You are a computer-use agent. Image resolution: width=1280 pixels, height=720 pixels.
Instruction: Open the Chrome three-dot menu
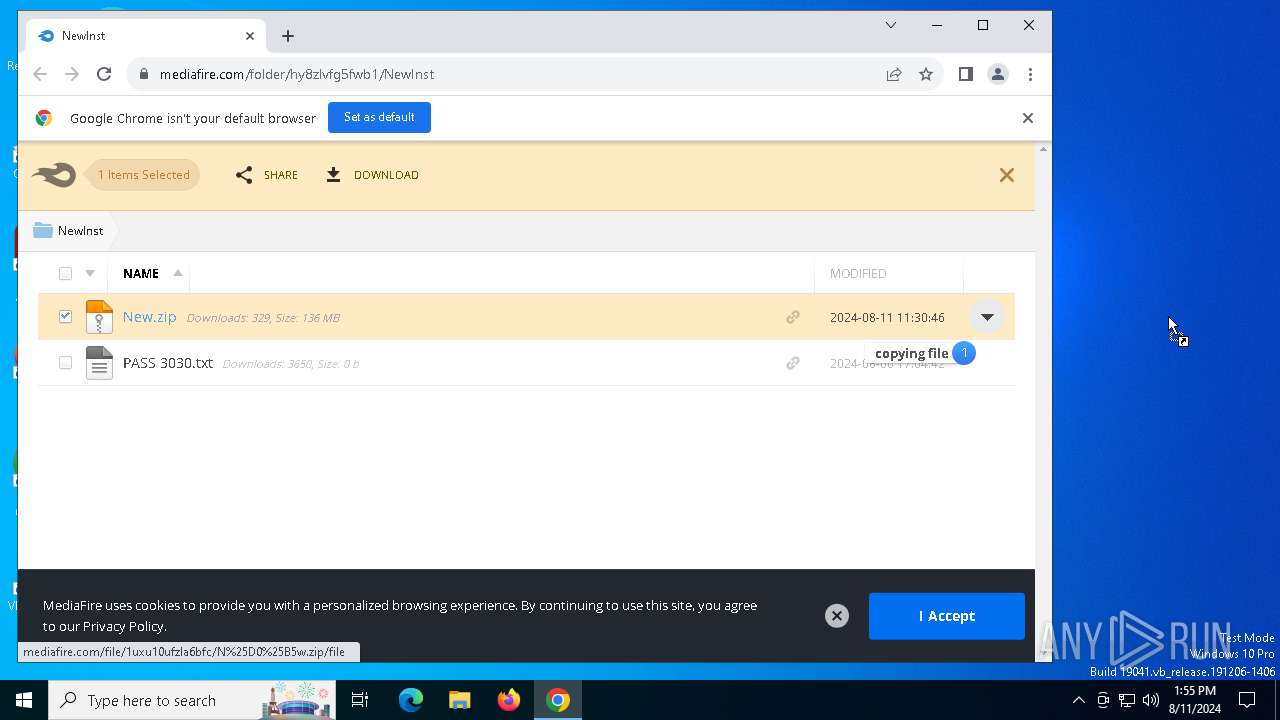pyautogui.click(x=1030, y=74)
